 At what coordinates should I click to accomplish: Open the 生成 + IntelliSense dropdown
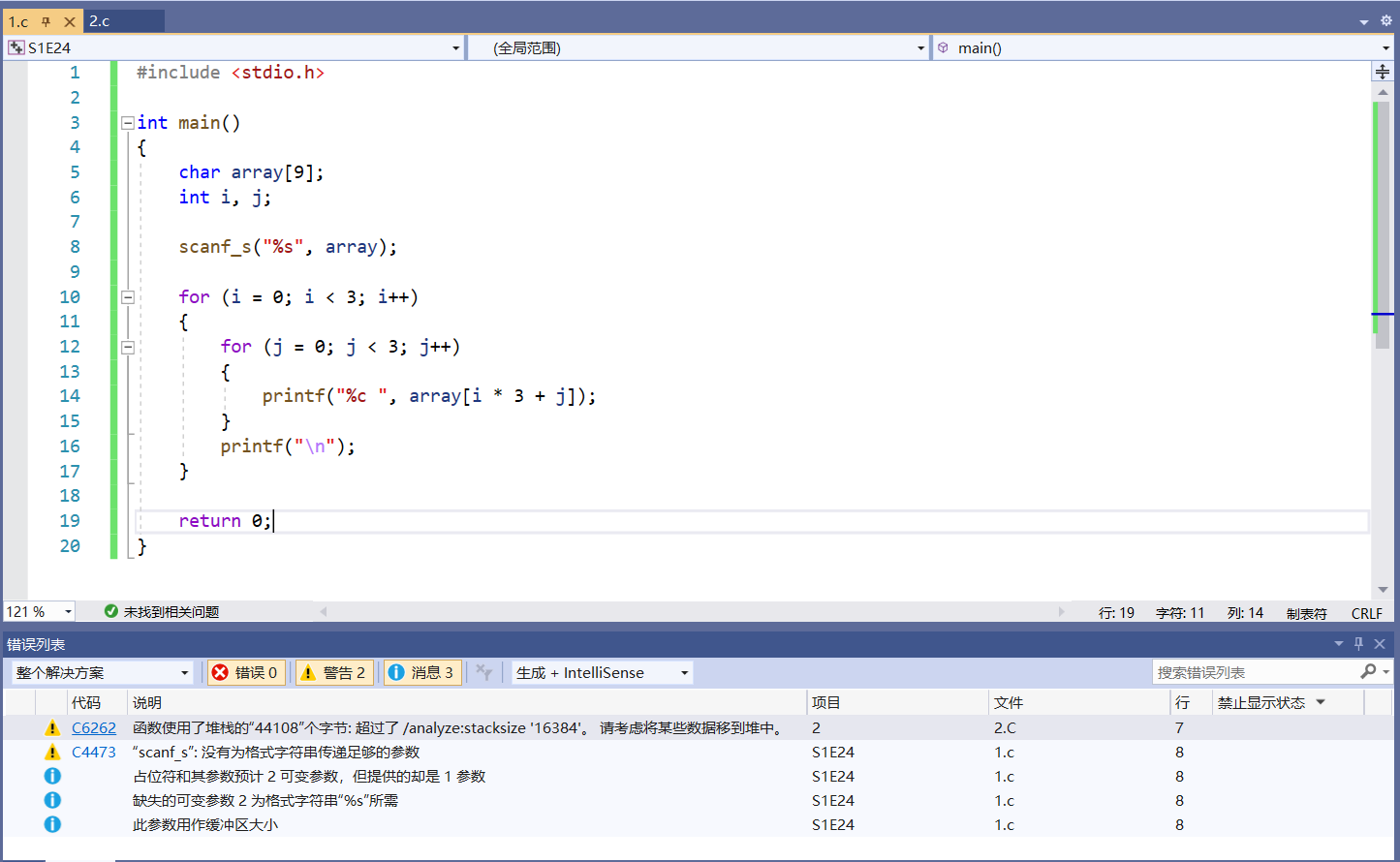point(602,672)
